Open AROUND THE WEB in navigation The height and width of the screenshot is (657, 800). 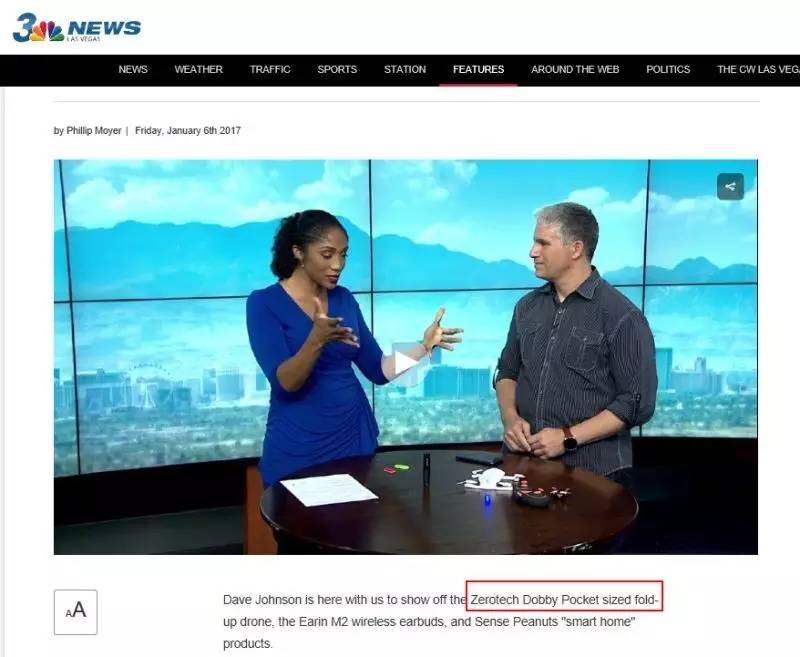pos(575,70)
